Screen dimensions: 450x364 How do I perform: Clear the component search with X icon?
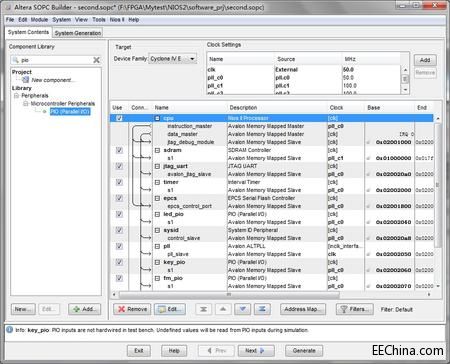click(x=96, y=60)
